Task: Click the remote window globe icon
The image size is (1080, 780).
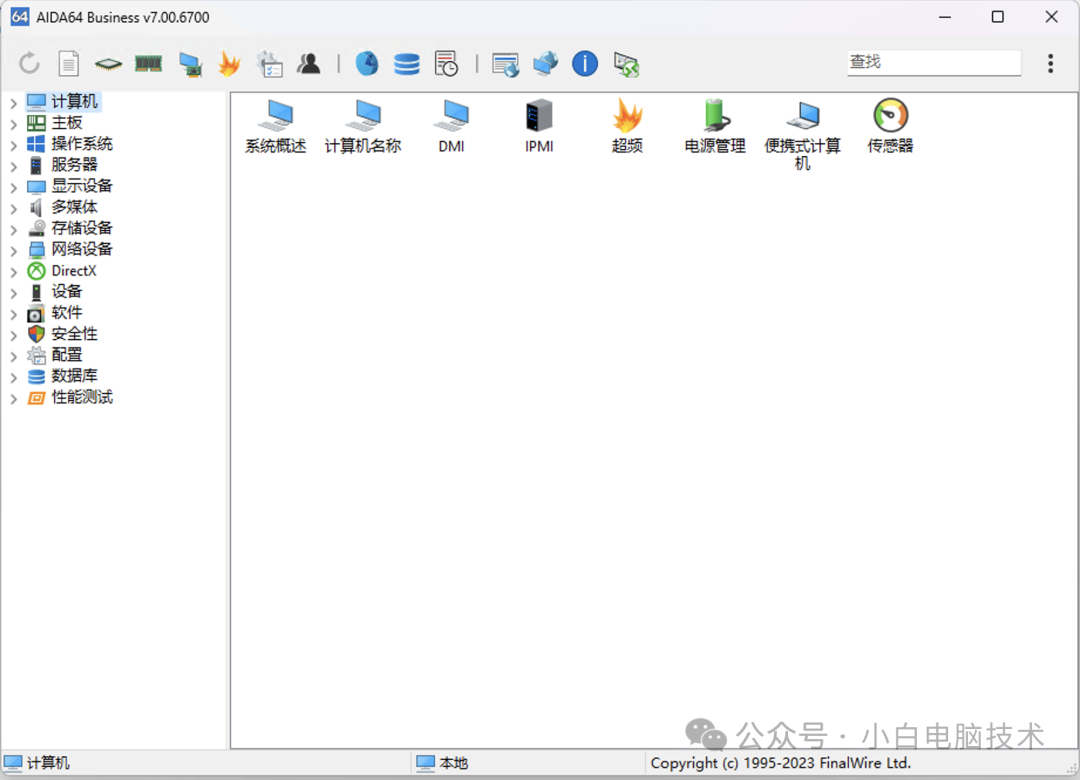Action: point(506,65)
